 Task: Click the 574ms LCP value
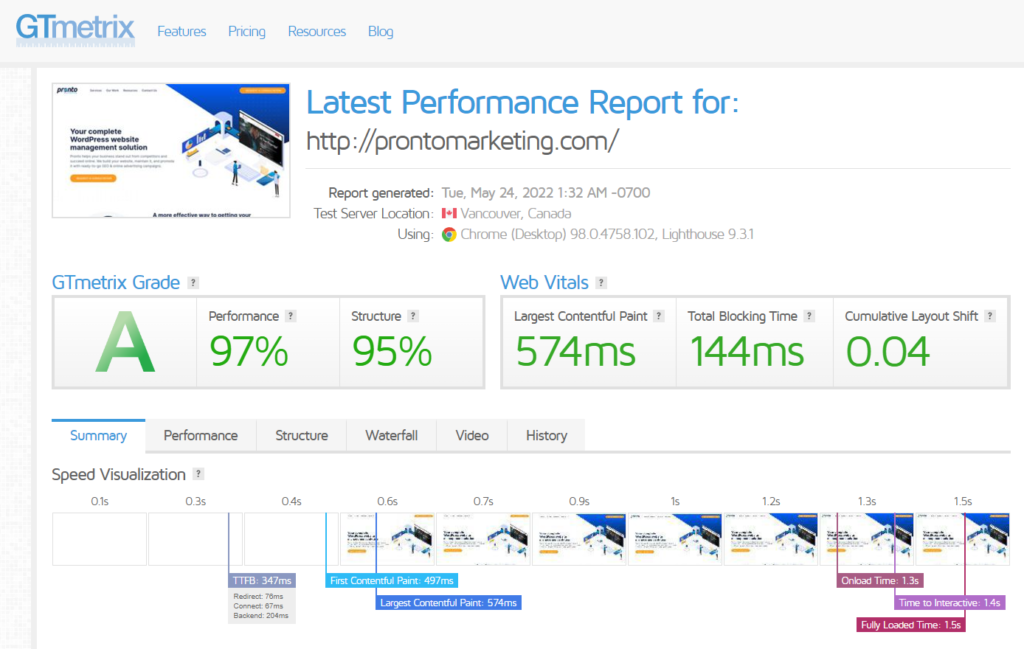point(575,352)
